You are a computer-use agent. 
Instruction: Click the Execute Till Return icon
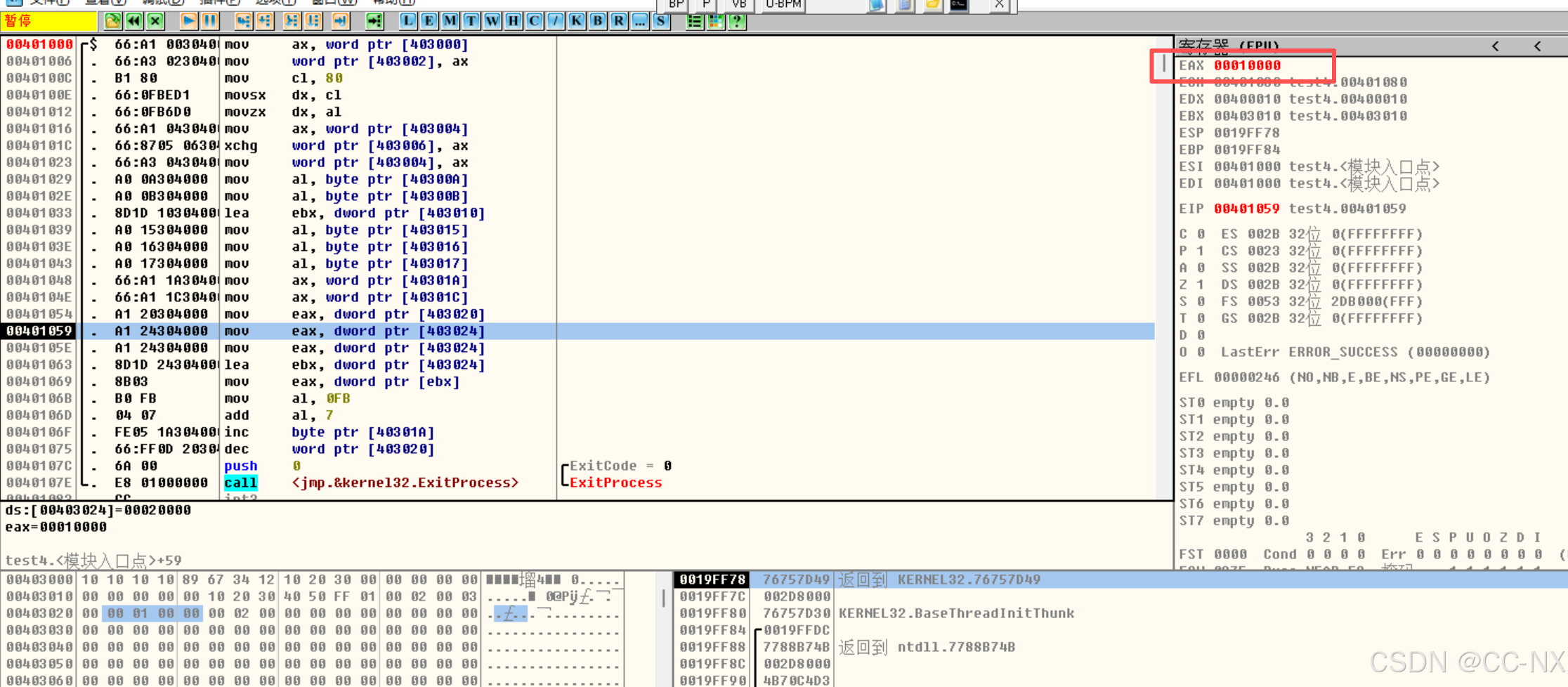coord(341,21)
